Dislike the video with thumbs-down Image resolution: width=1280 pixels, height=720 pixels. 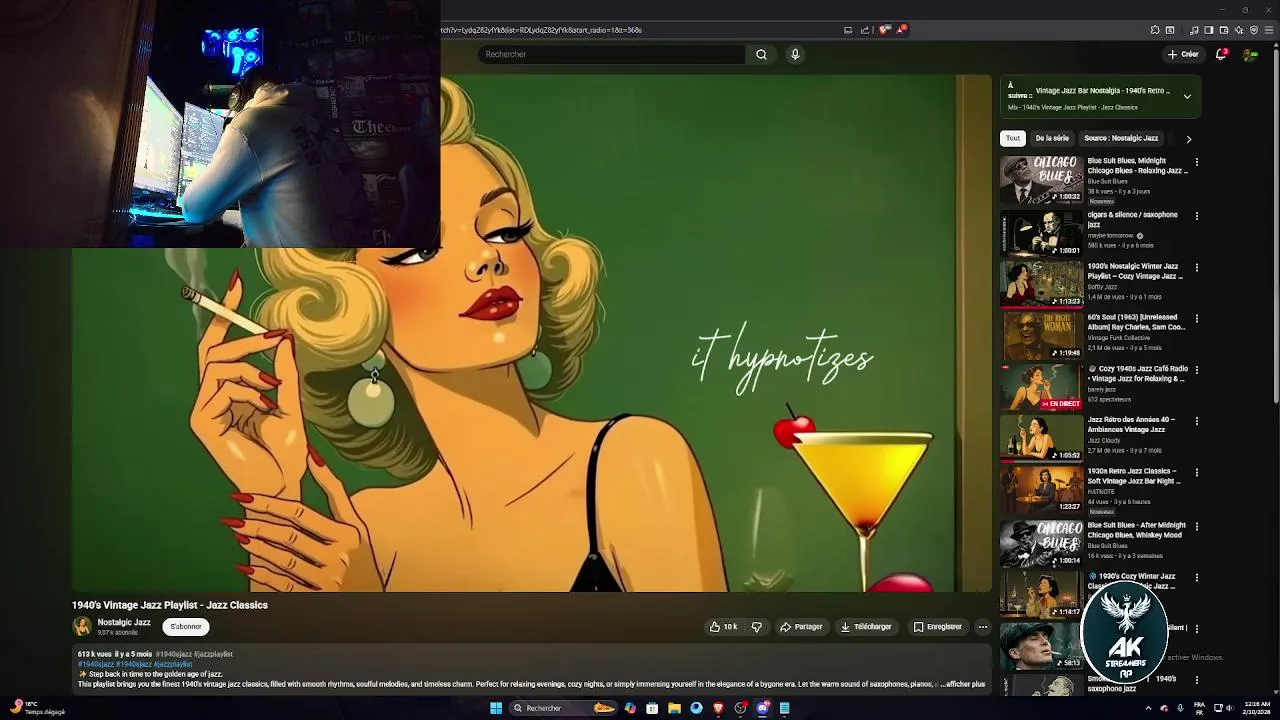(x=757, y=627)
